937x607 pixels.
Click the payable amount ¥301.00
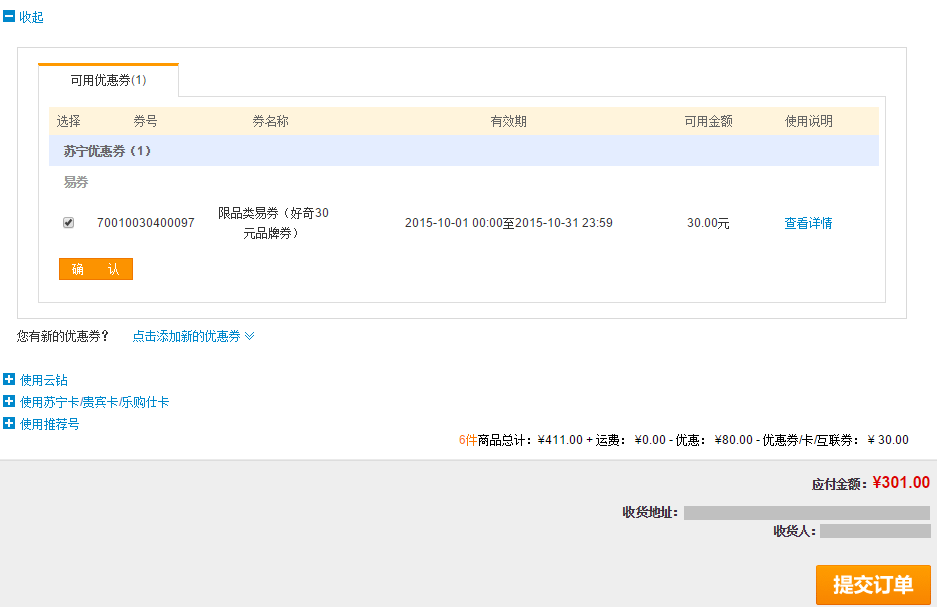(901, 483)
